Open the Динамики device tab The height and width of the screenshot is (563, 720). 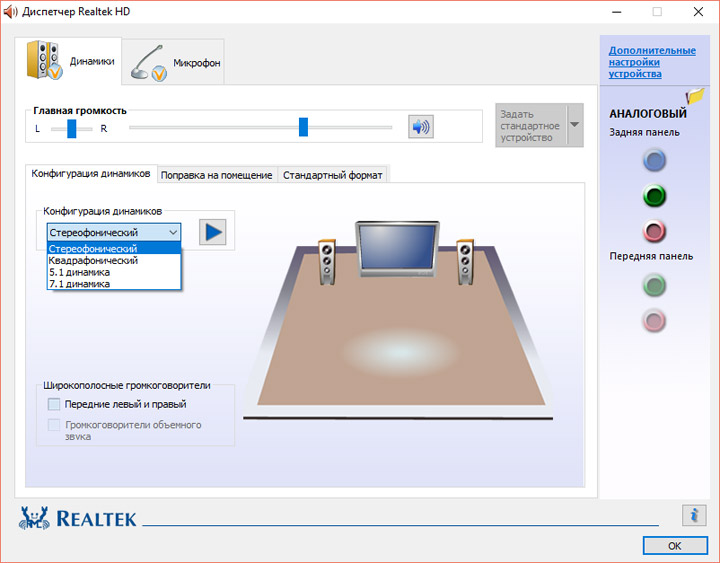coord(68,61)
